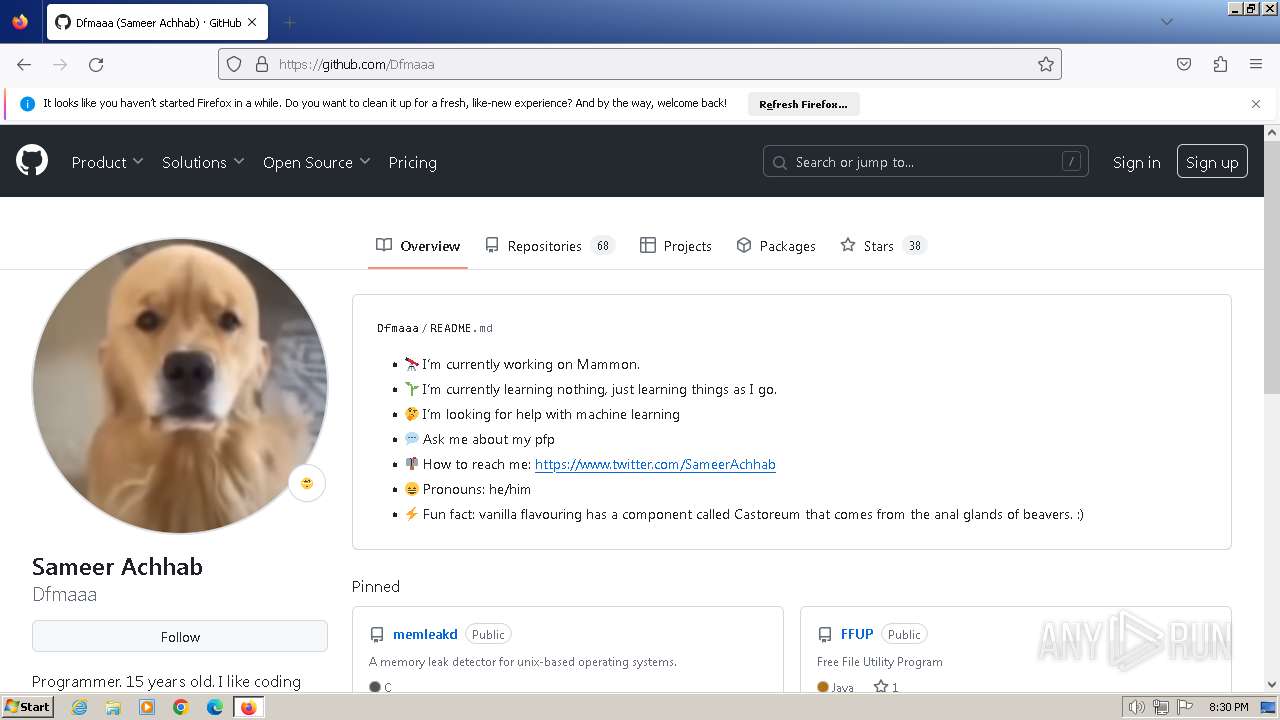Click the Dfmaaa link in README header
Image resolution: width=1280 pixels, height=720 pixels.
(398, 328)
